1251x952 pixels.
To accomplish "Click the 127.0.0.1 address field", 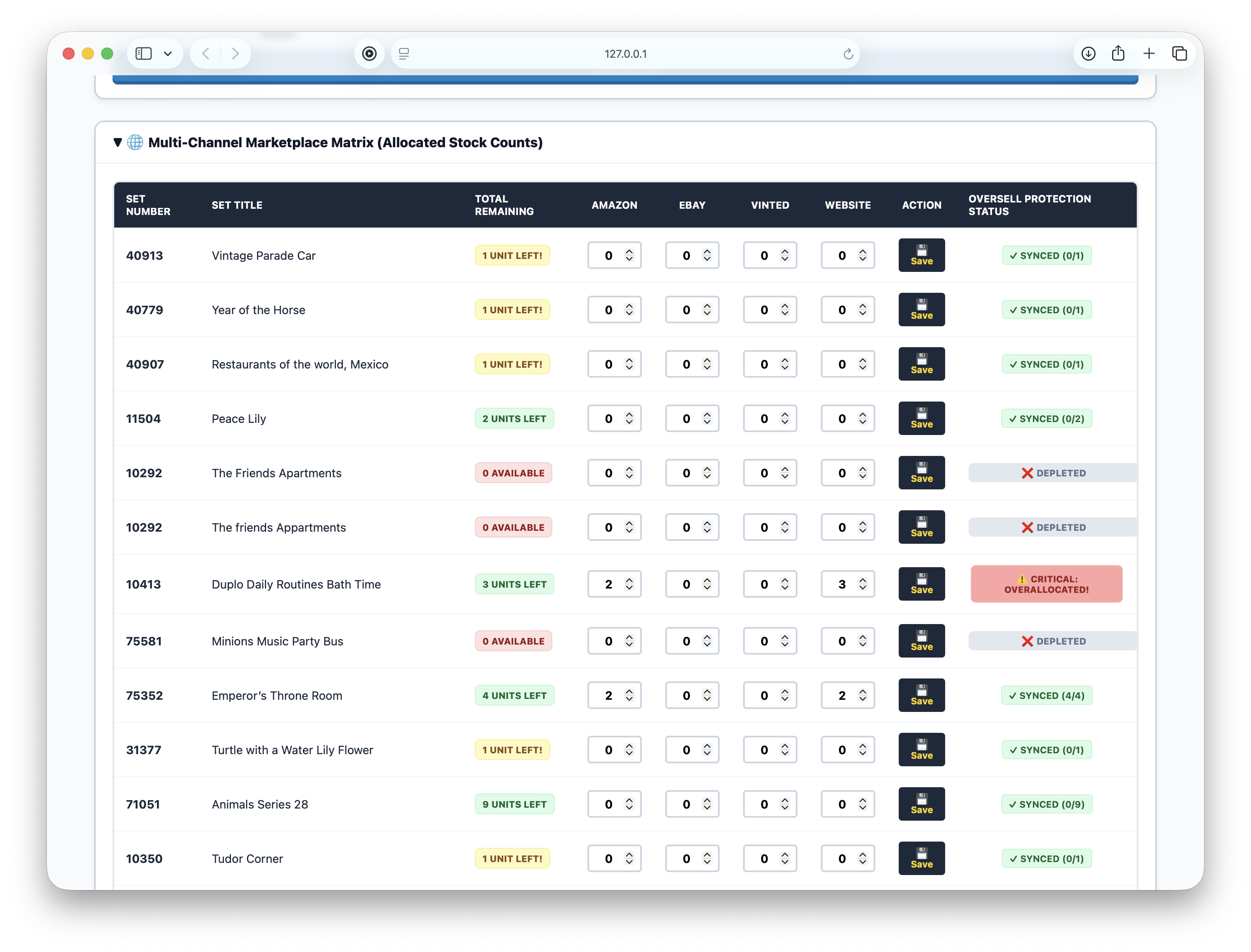I will 625,54.
